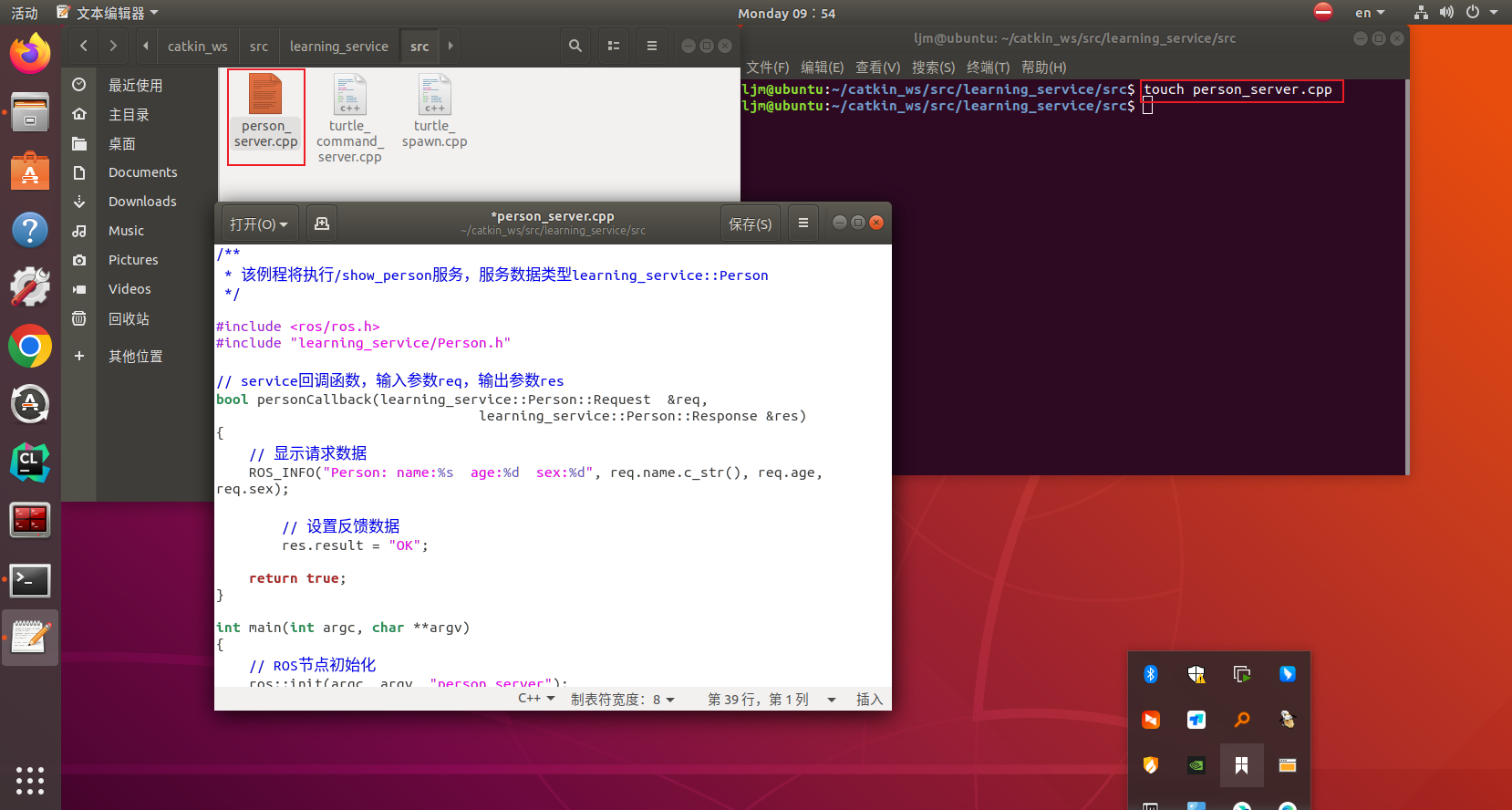Image resolution: width=1512 pixels, height=810 pixels.
Task: Open the C++ language selector
Action: click(536, 699)
